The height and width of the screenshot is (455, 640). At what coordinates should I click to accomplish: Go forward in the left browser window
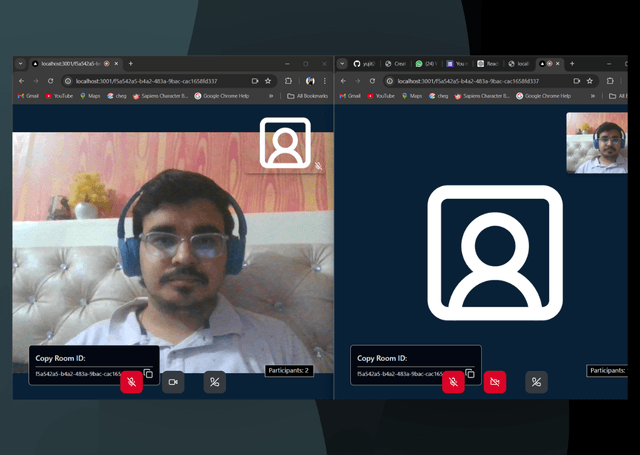pyautogui.click(x=36, y=81)
